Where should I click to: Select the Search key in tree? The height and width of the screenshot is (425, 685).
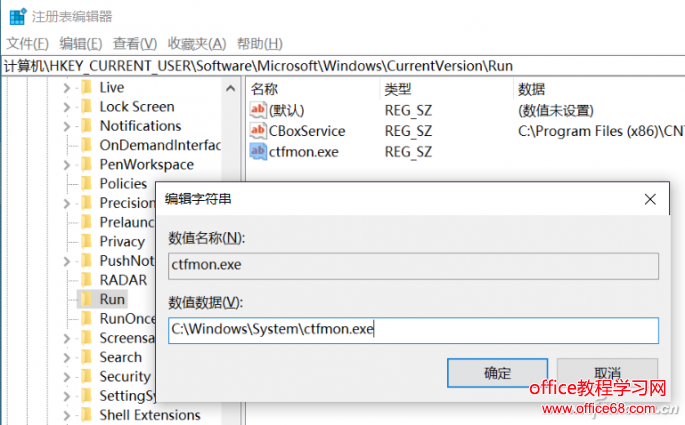(121, 357)
